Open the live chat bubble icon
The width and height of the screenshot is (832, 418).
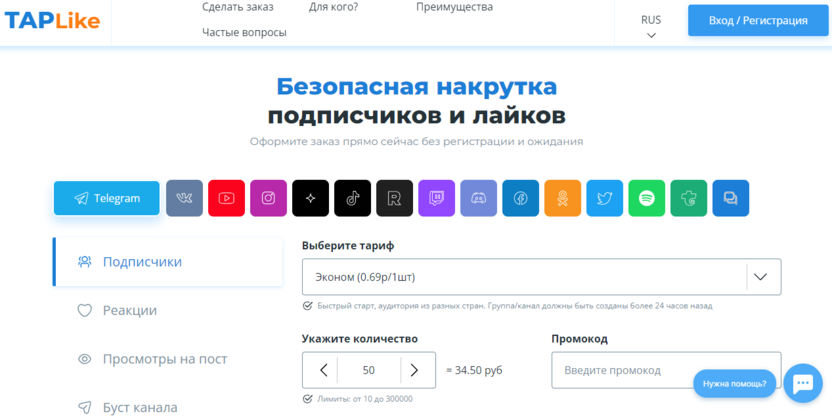click(x=803, y=383)
